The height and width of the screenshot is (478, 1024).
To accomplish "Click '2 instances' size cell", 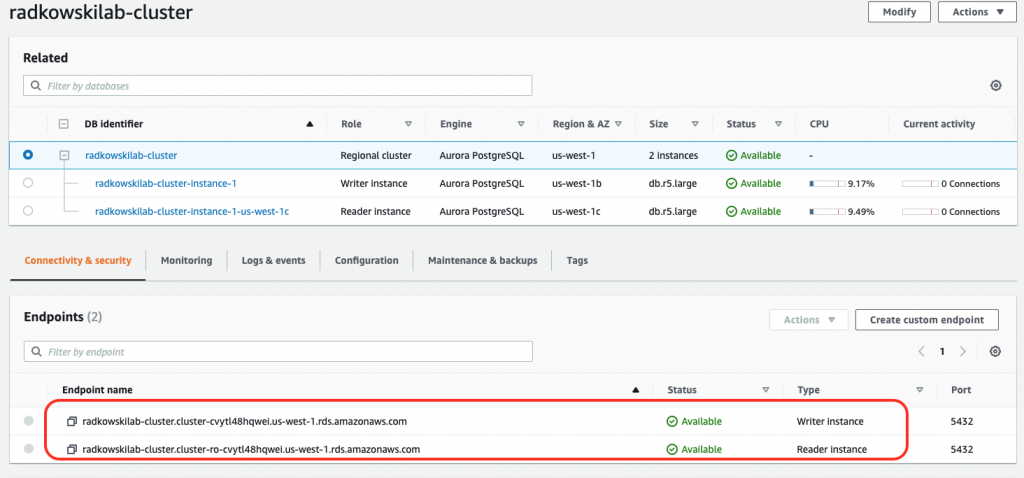I will 673,155.
